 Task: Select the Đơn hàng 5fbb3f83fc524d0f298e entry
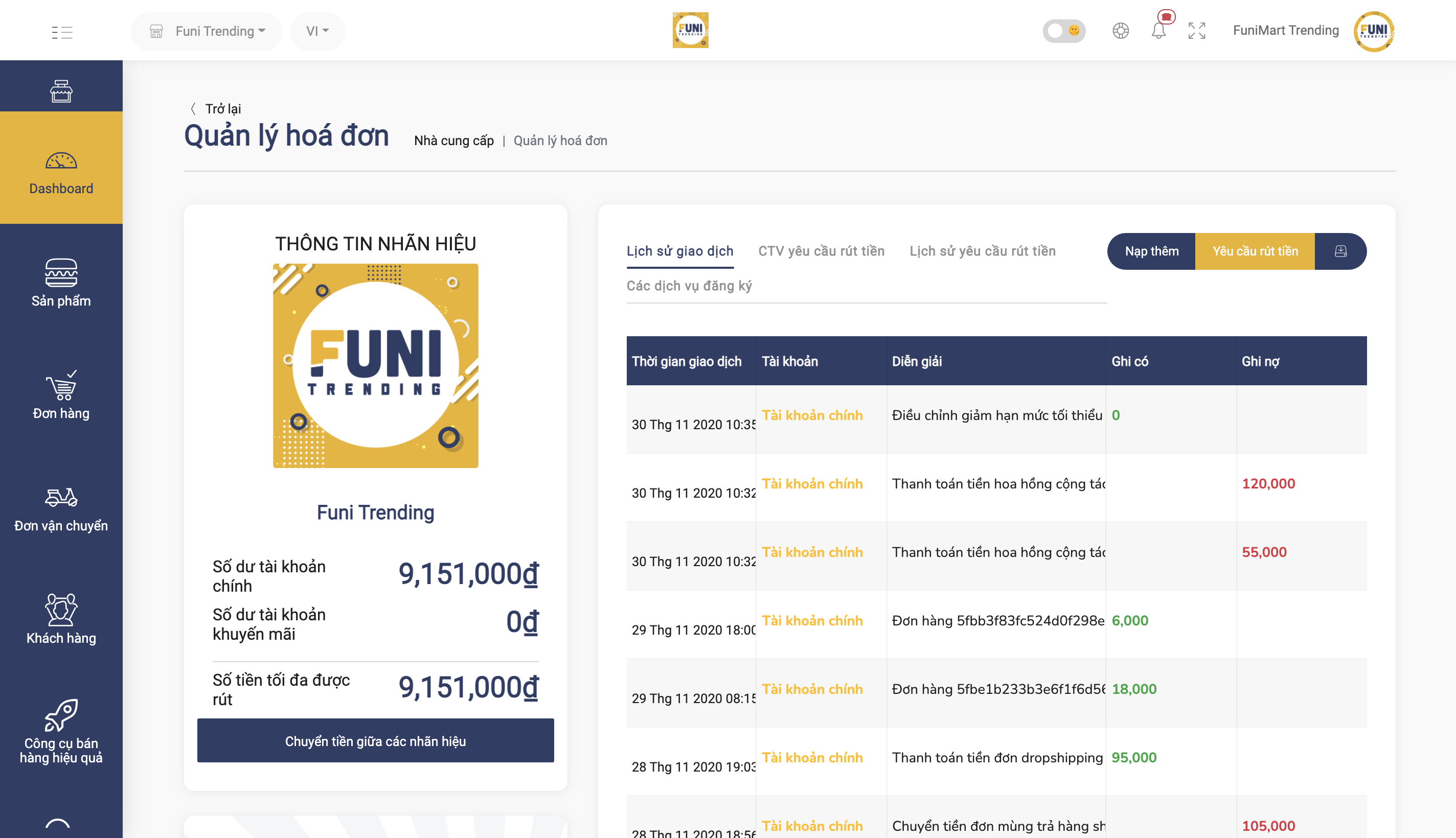point(998,620)
